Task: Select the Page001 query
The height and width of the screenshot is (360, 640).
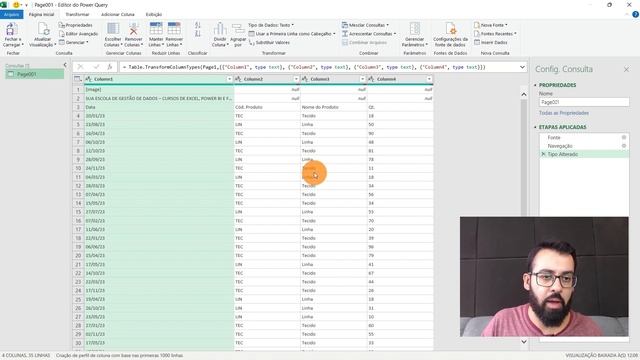Action: (35, 74)
